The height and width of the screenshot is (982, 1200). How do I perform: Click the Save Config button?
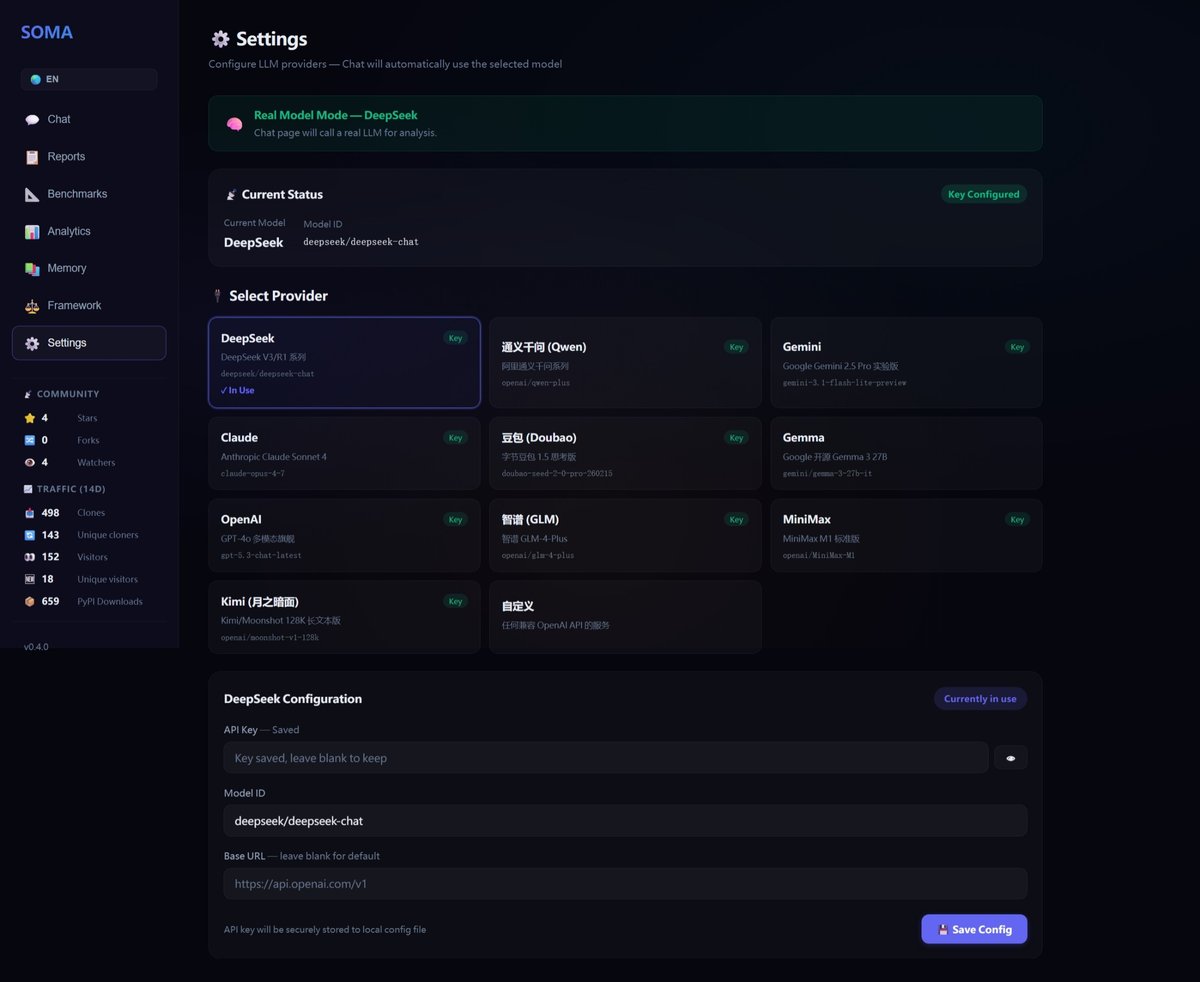click(974, 929)
